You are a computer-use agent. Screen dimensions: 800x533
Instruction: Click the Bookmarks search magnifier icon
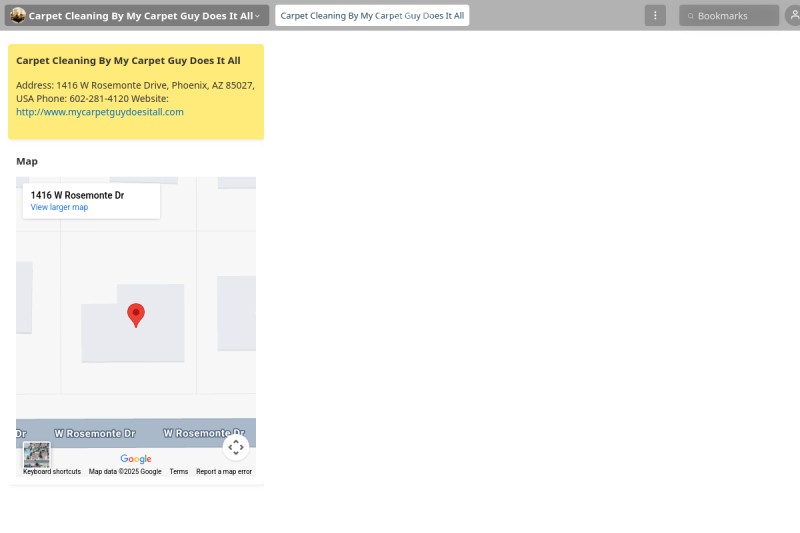click(690, 16)
